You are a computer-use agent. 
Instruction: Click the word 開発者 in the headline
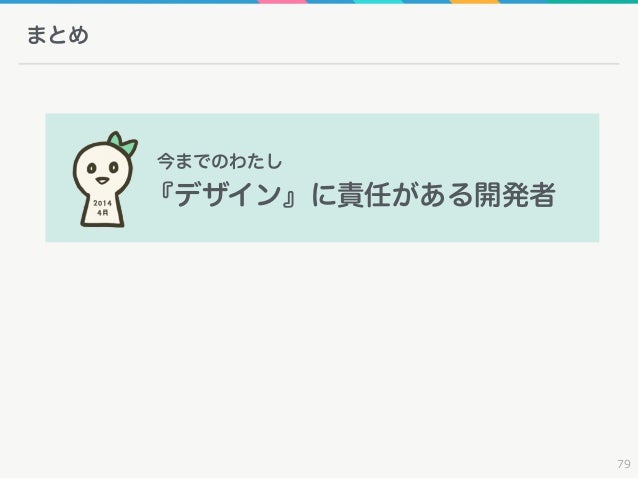515,195
